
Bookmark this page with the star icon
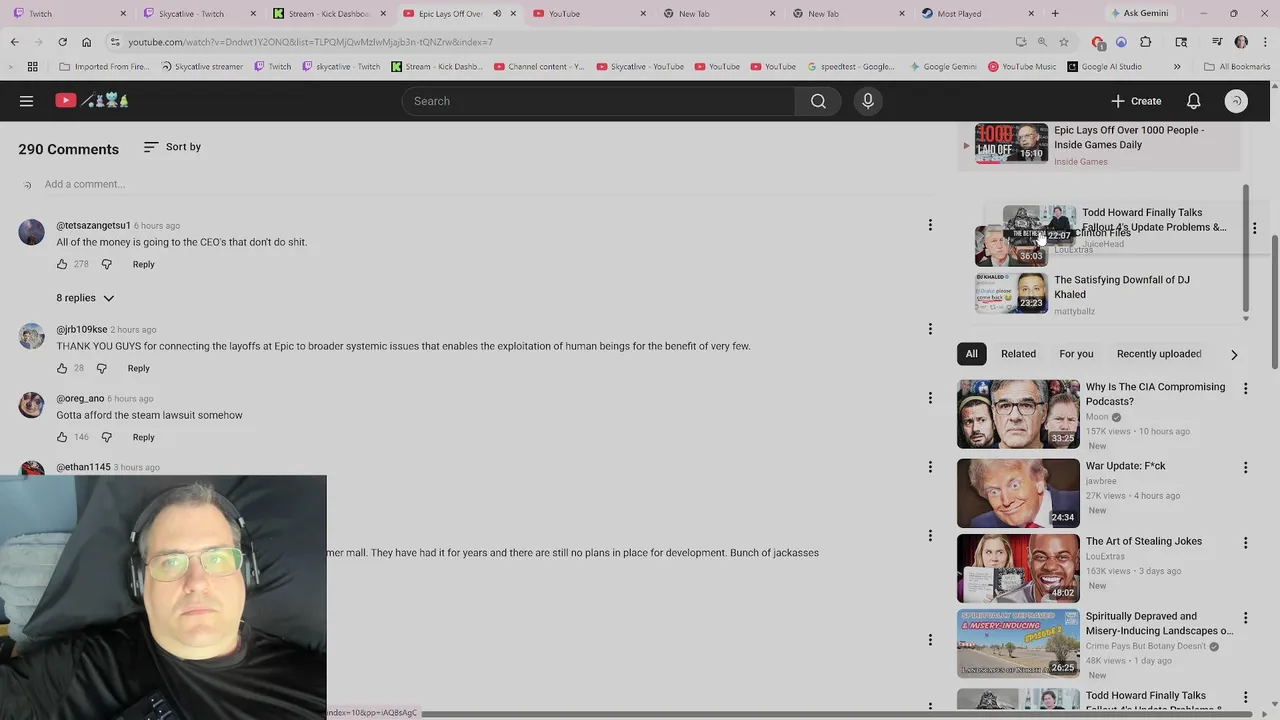click(1064, 42)
